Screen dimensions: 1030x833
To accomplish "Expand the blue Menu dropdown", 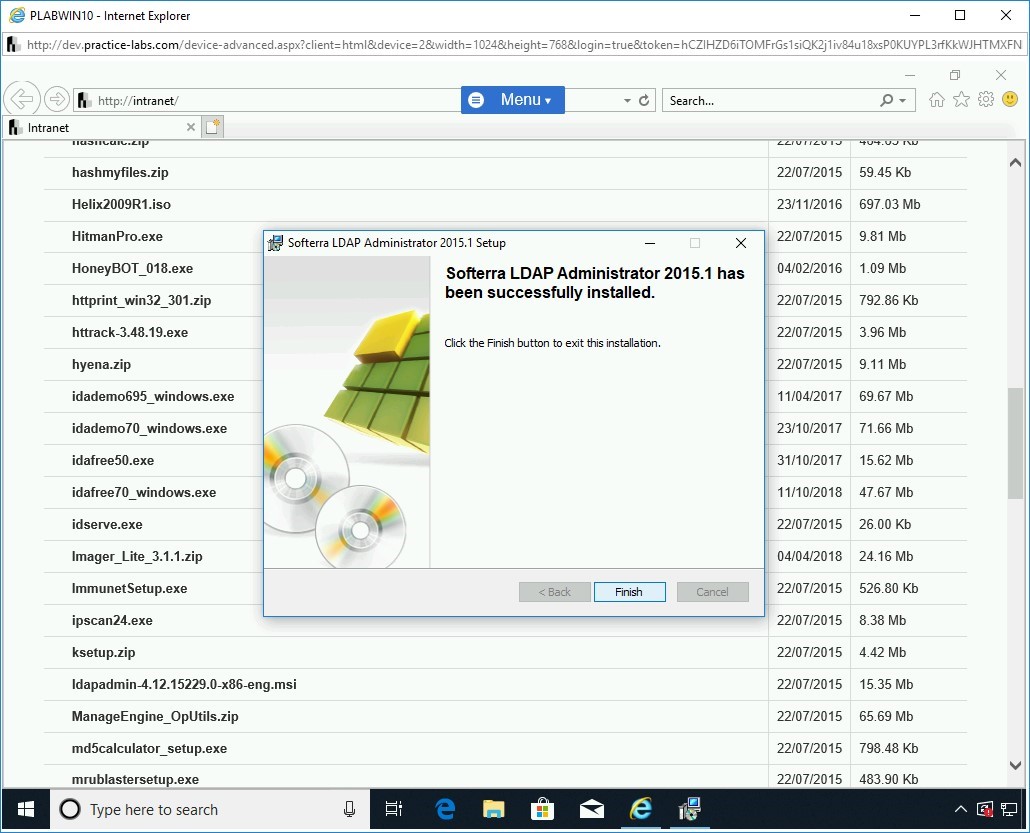I will 513,100.
